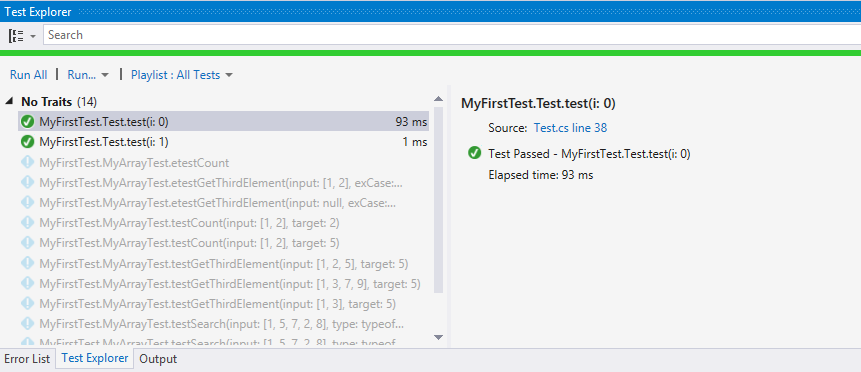Click scroll up arrow of test list

click(x=438, y=99)
